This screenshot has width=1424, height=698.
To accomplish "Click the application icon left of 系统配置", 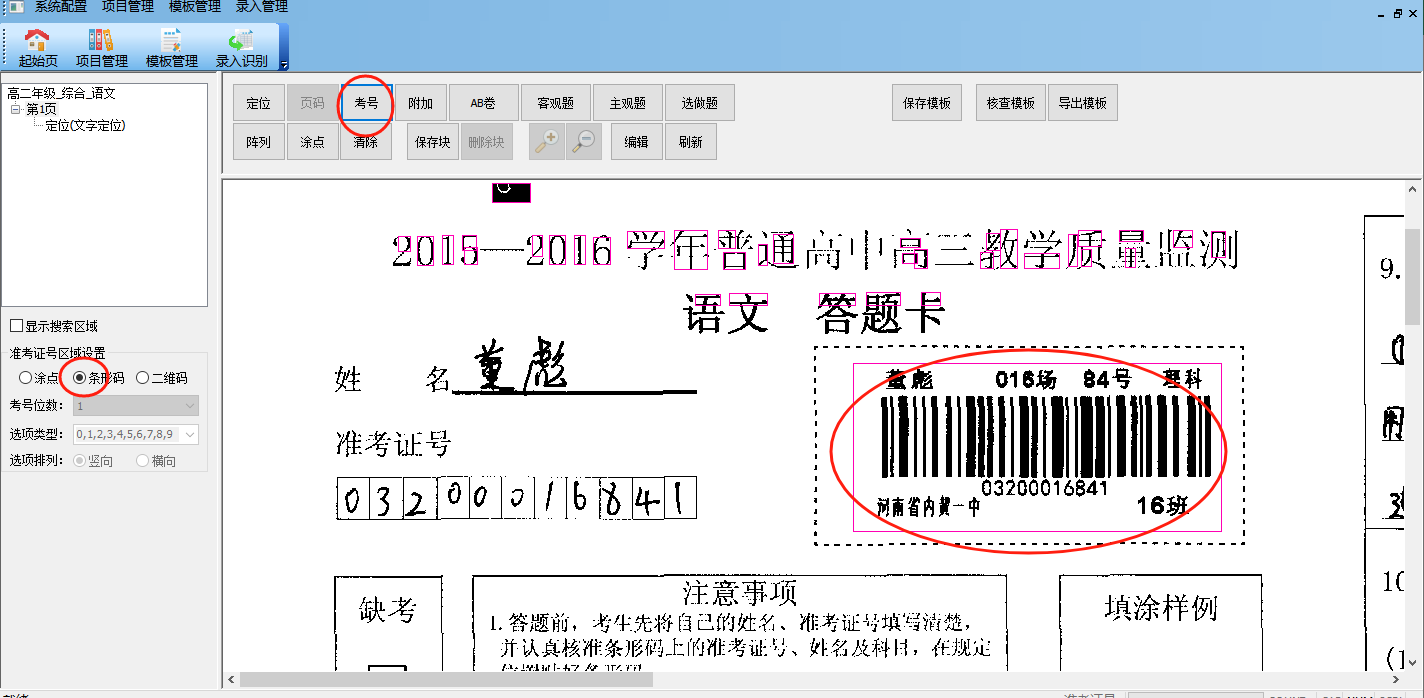I will click(x=16, y=7).
